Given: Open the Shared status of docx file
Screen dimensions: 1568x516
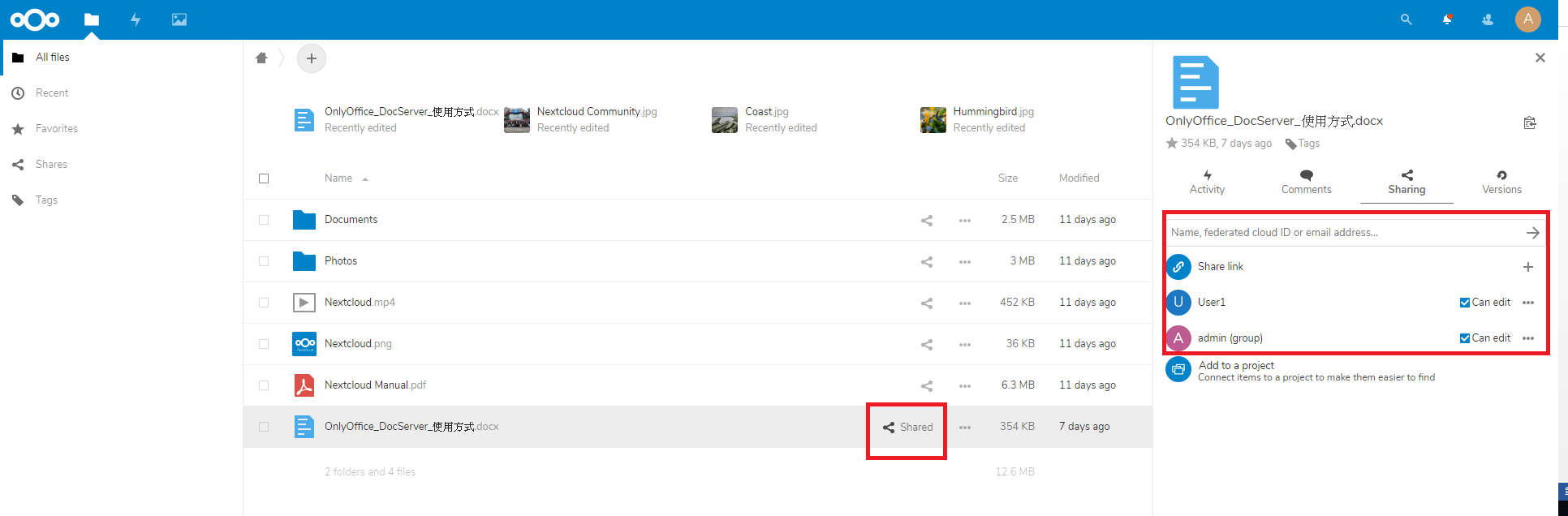Looking at the screenshot, I should coord(907,428).
